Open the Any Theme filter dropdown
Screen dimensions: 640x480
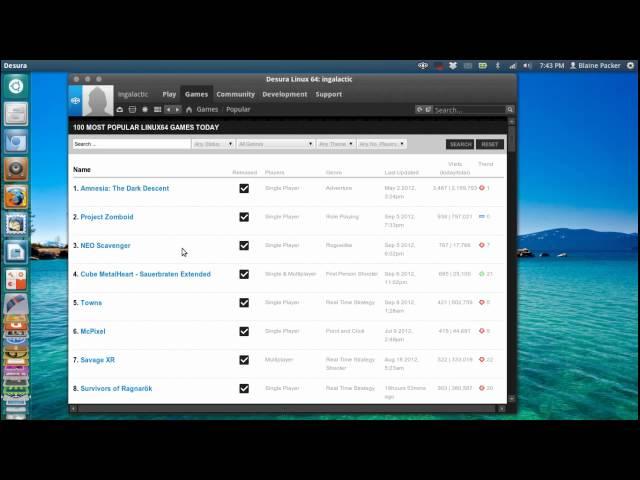click(x=336, y=144)
